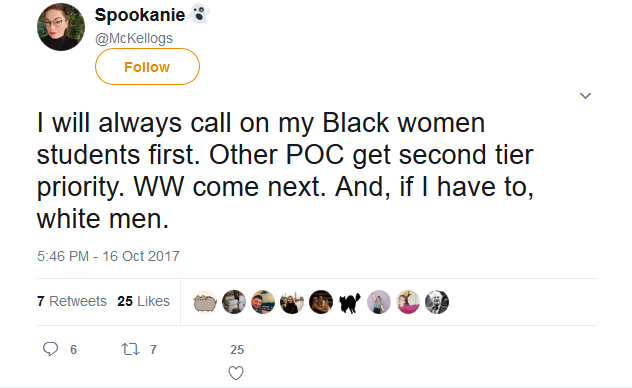Click the second liker avatar

234,302
